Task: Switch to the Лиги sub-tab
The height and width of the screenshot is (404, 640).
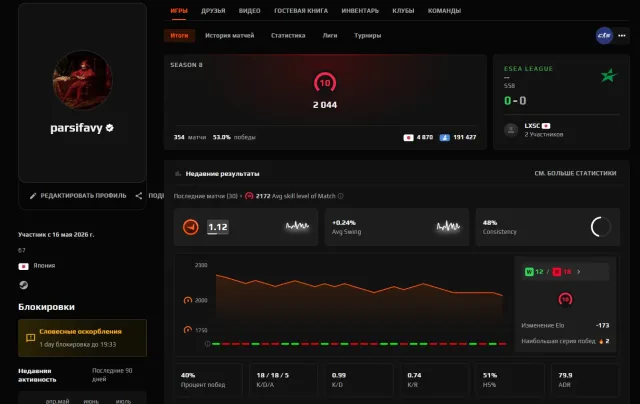Action: click(x=330, y=36)
